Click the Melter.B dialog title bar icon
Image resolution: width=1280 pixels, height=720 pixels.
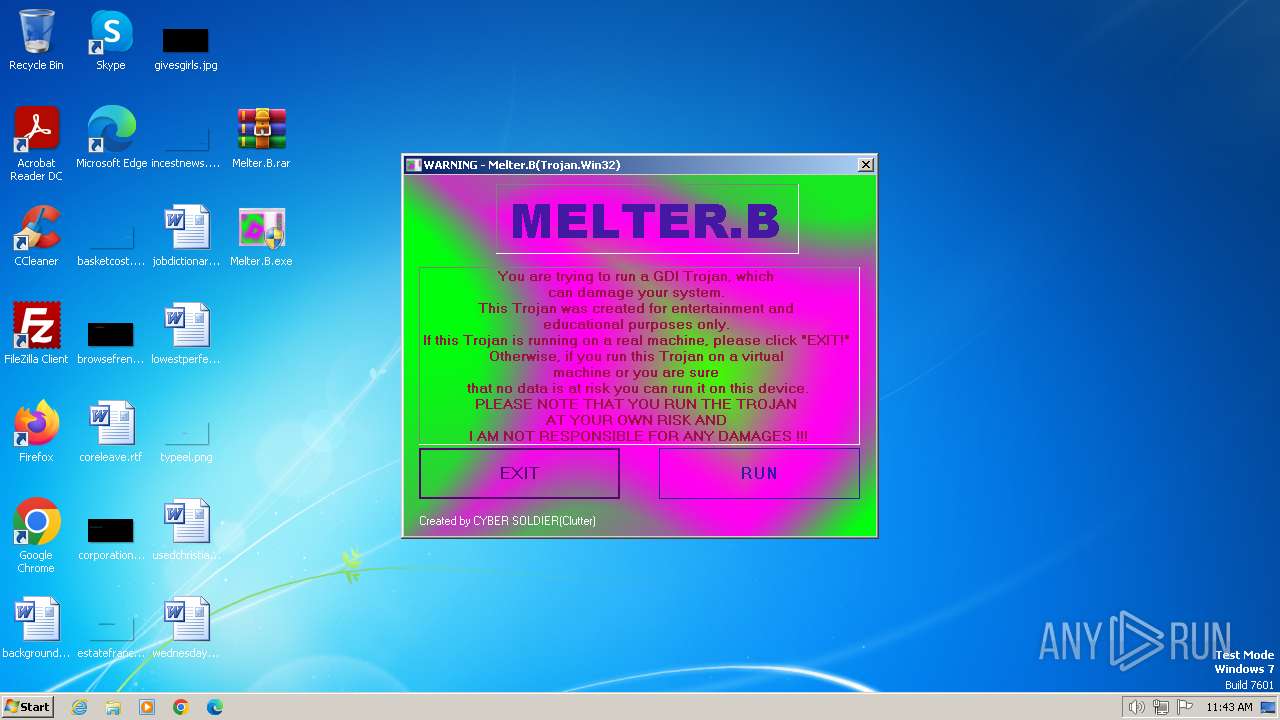pos(413,165)
